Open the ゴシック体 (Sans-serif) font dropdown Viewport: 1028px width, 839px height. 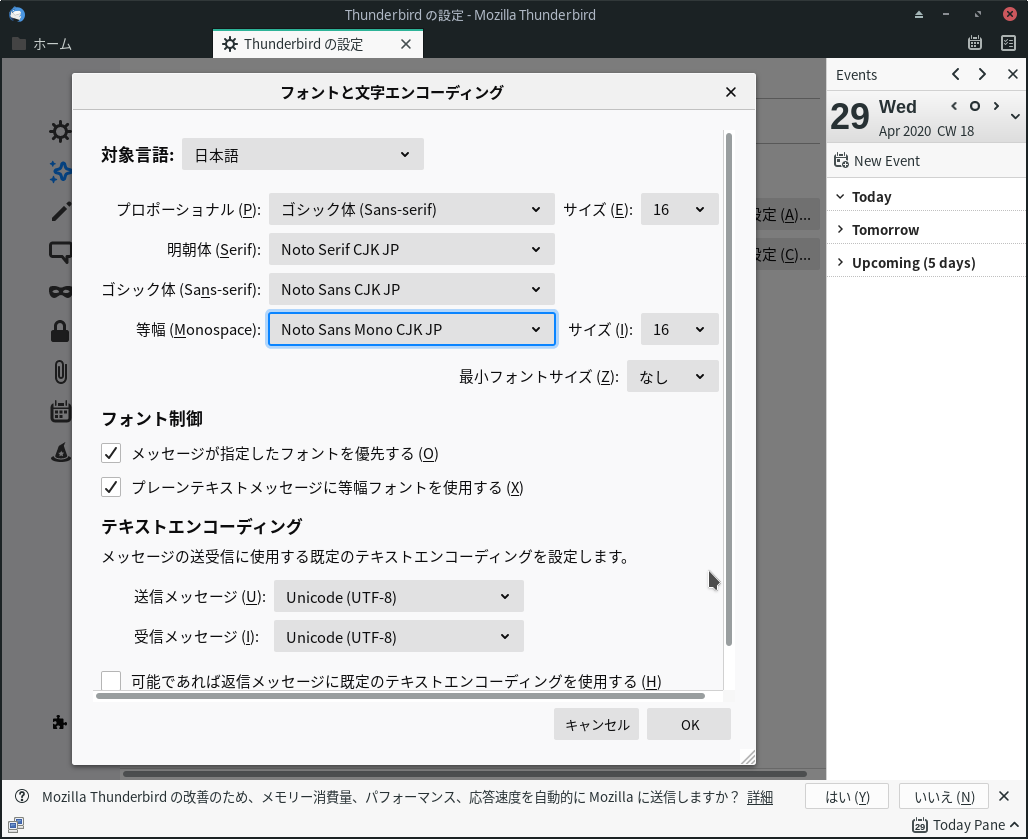coord(412,289)
